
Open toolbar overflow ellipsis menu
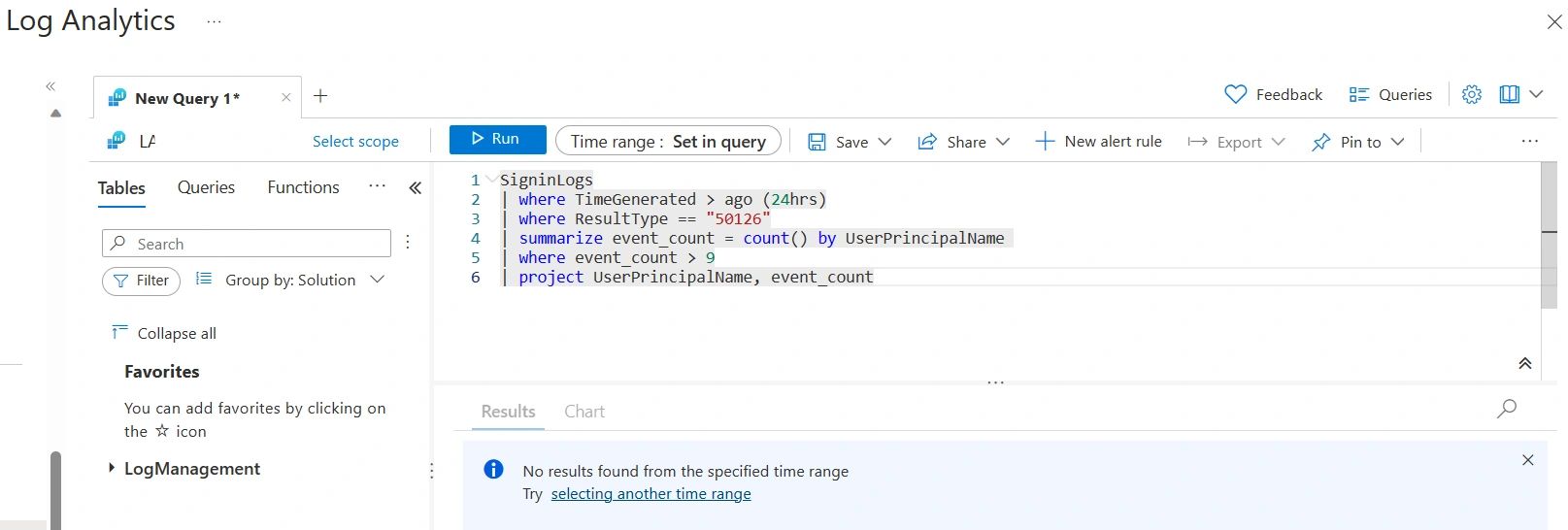click(1530, 141)
